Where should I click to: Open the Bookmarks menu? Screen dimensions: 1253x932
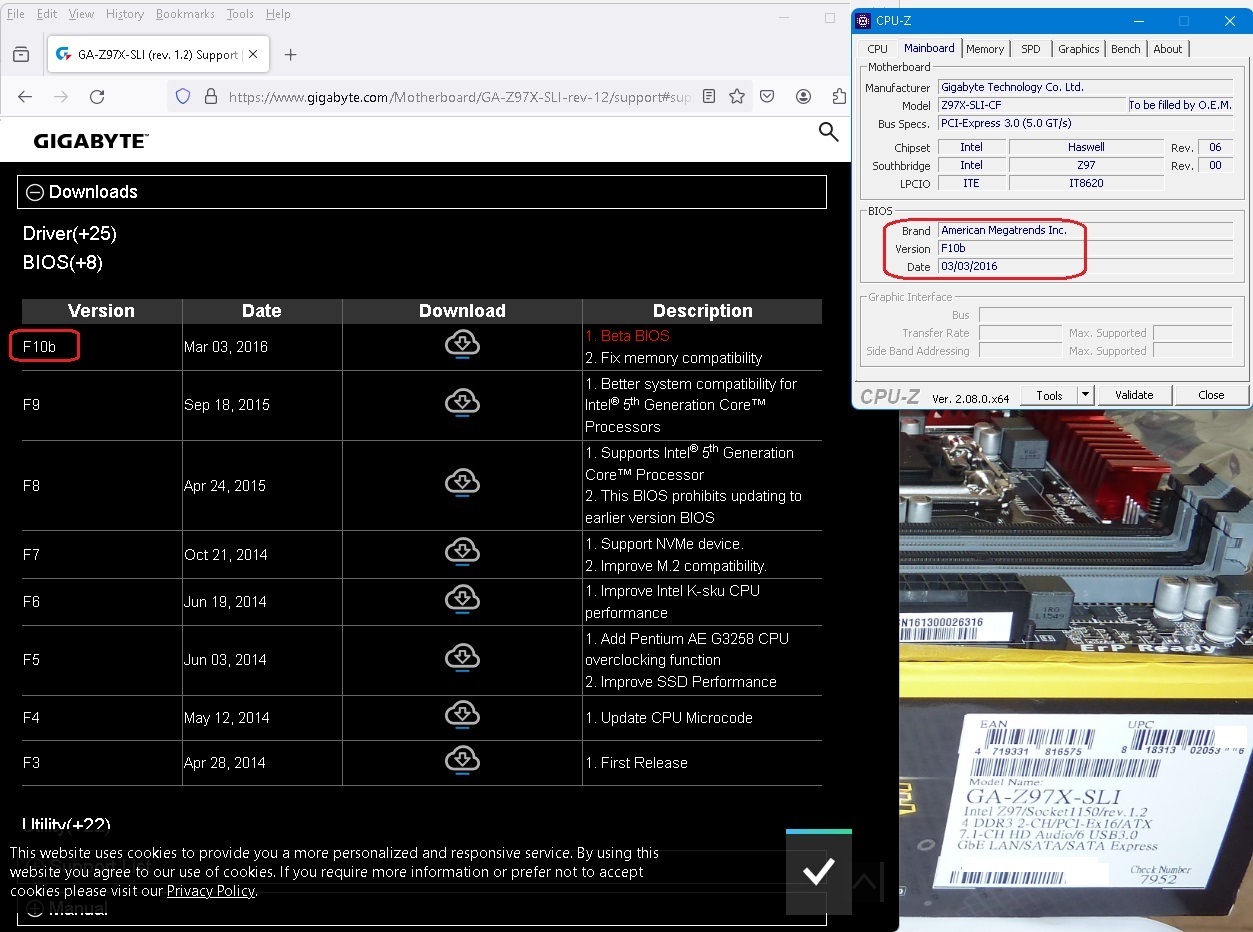(x=185, y=14)
